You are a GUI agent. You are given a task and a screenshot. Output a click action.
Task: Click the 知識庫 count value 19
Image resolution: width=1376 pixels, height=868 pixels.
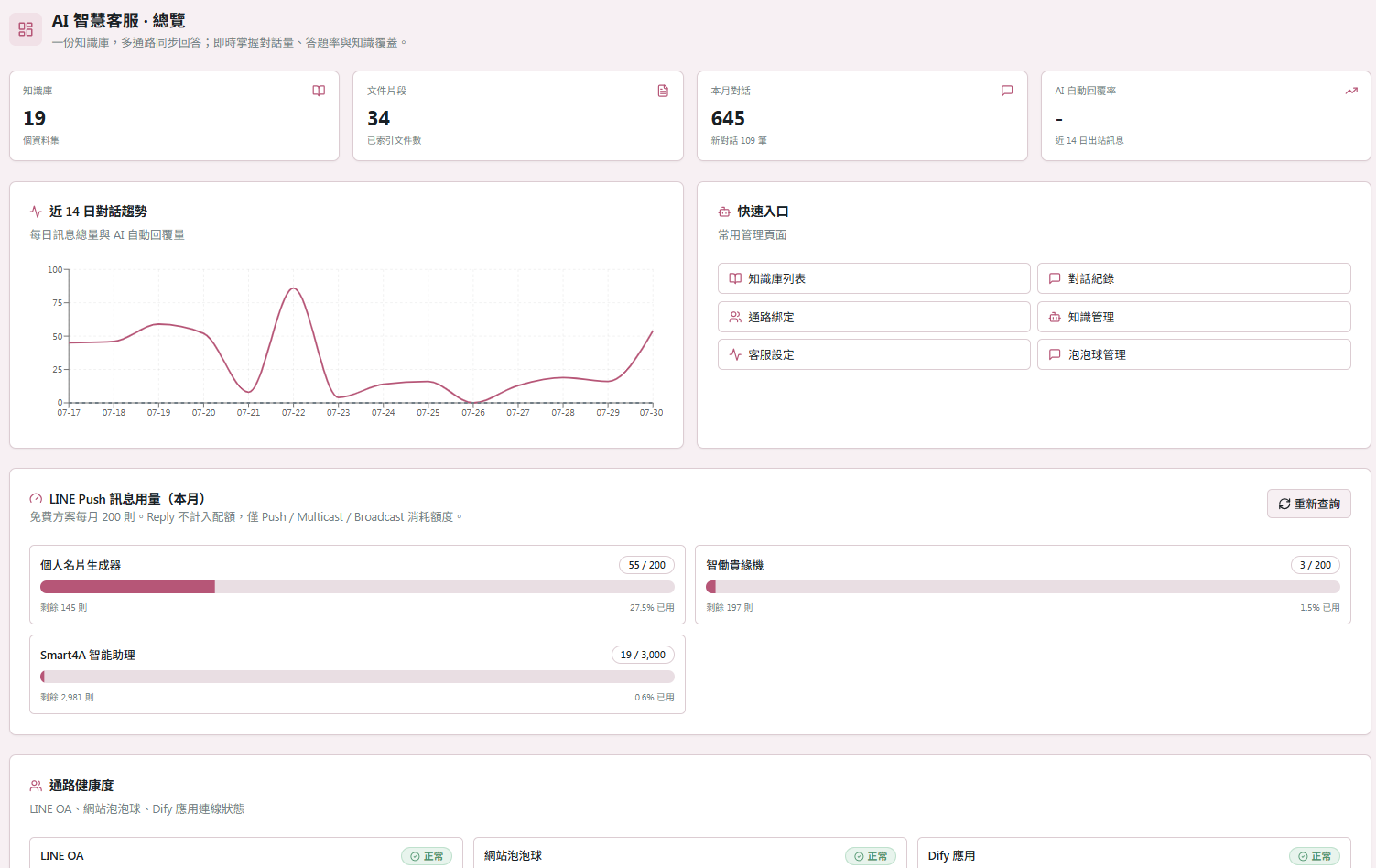point(34,118)
